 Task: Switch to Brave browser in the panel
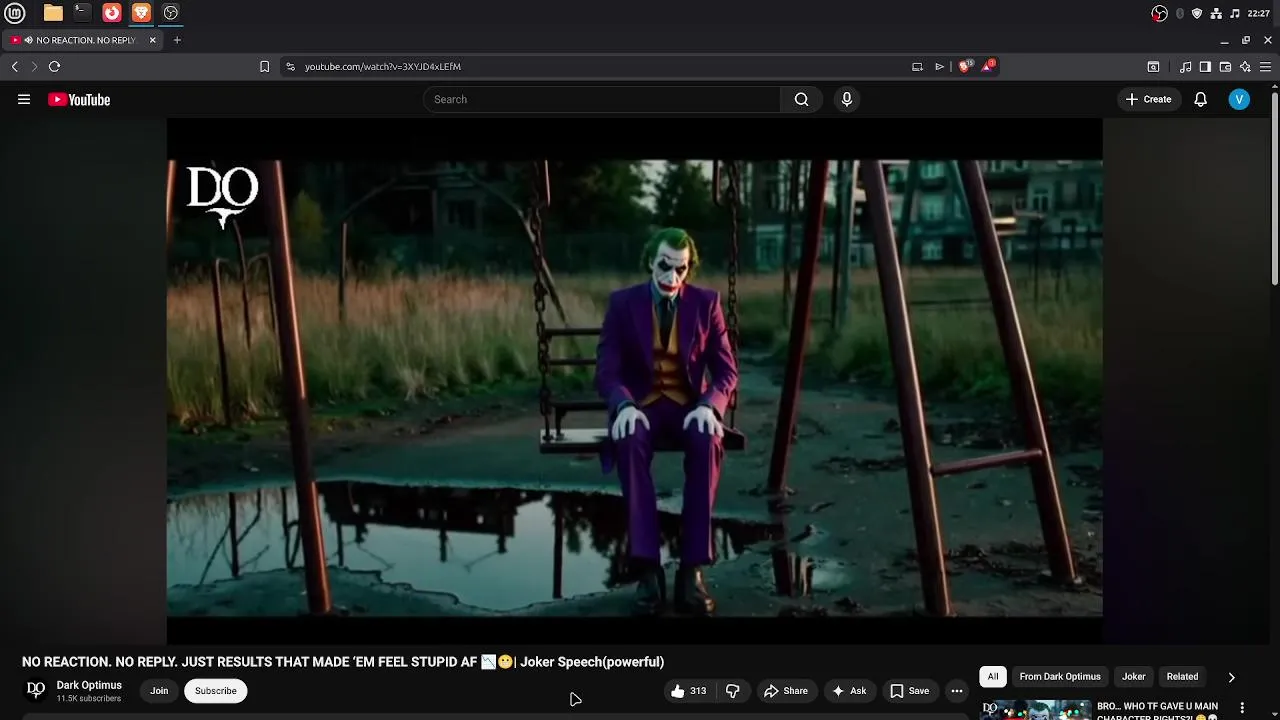click(x=141, y=13)
